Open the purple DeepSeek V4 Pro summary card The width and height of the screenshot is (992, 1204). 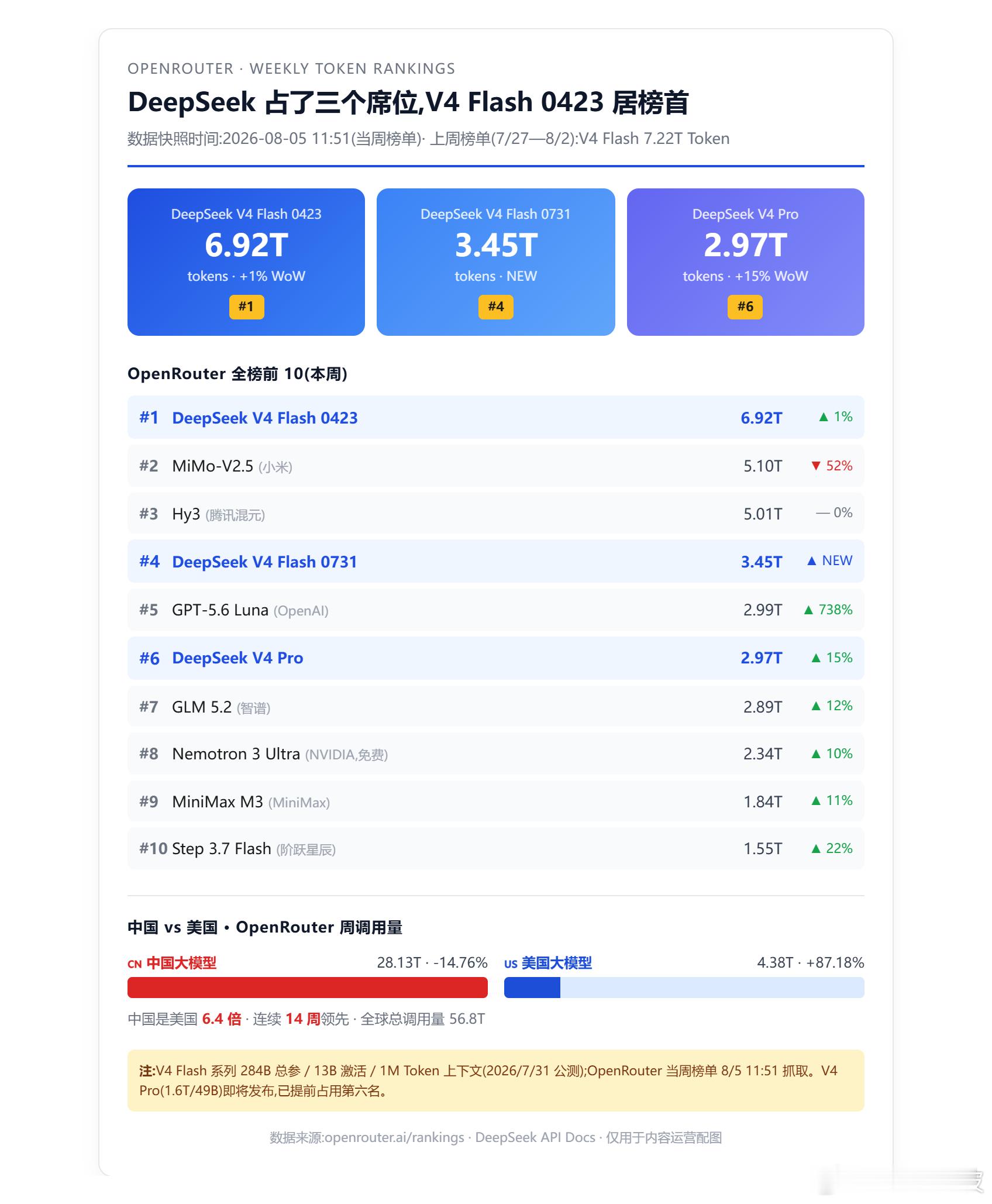(x=746, y=262)
